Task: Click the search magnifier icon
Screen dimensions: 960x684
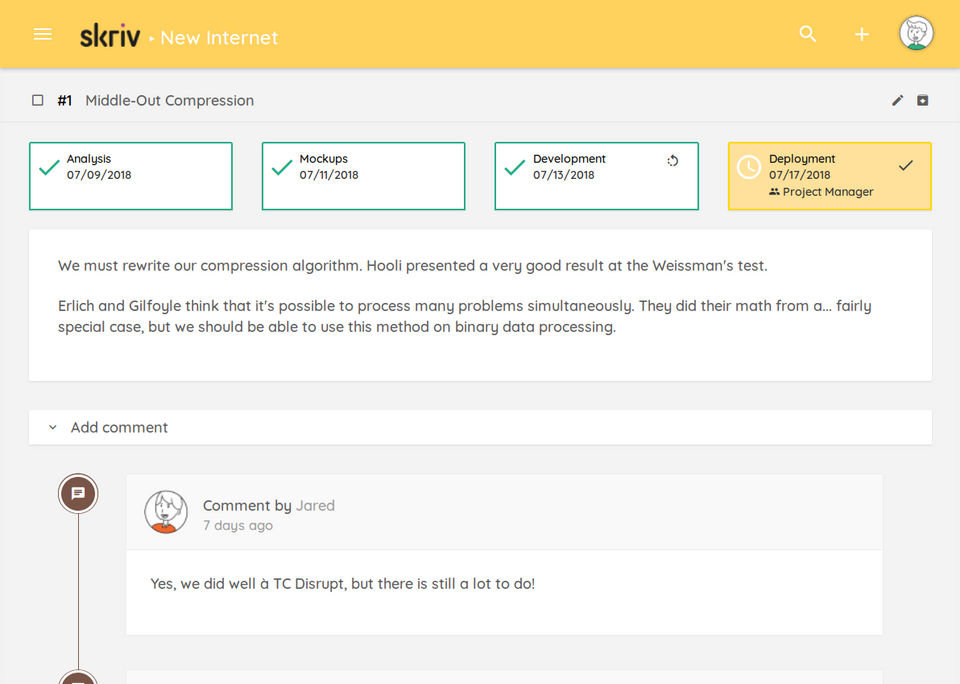Action: tap(808, 34)
